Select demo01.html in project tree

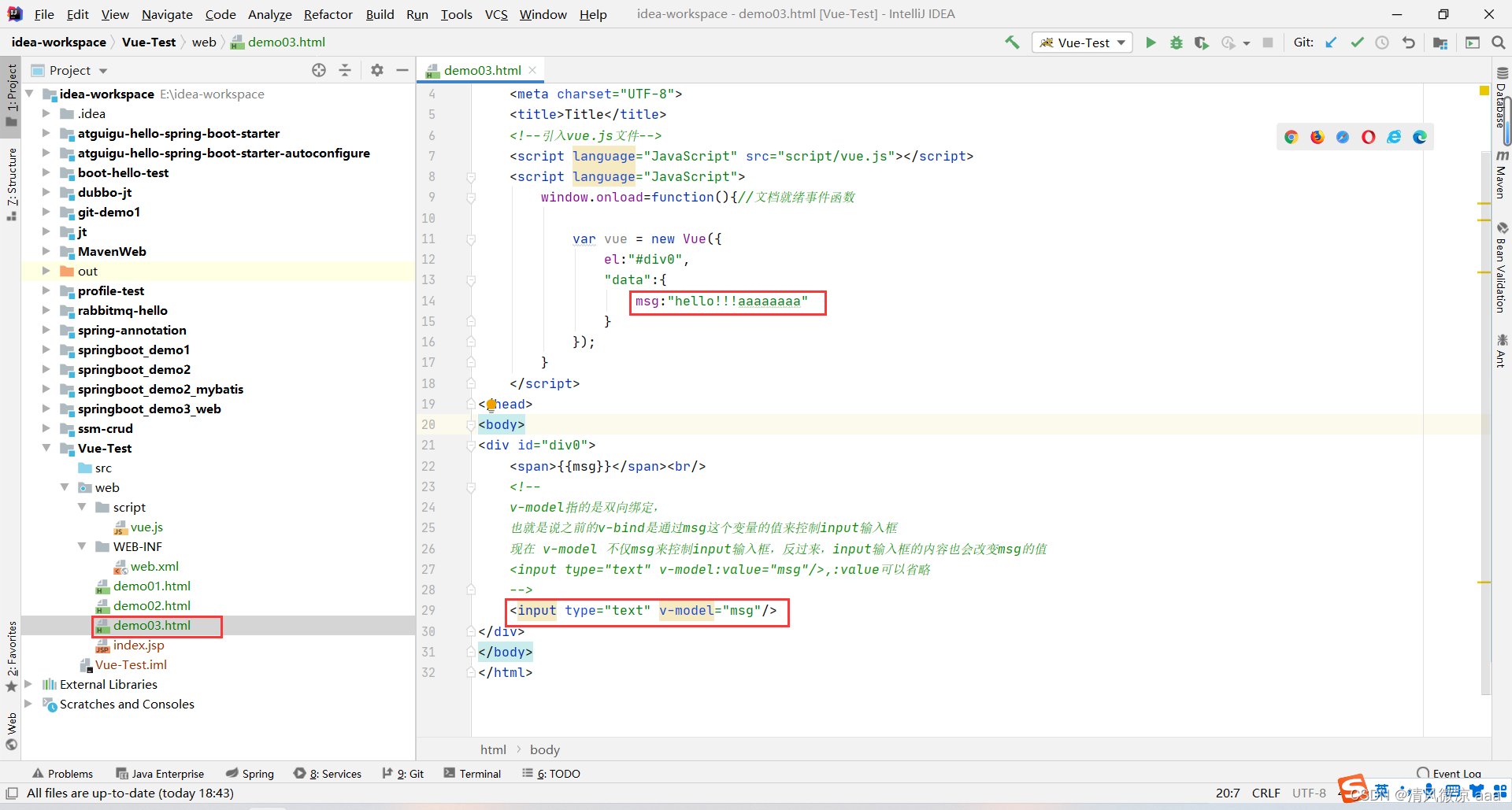(x=151, y=586)
